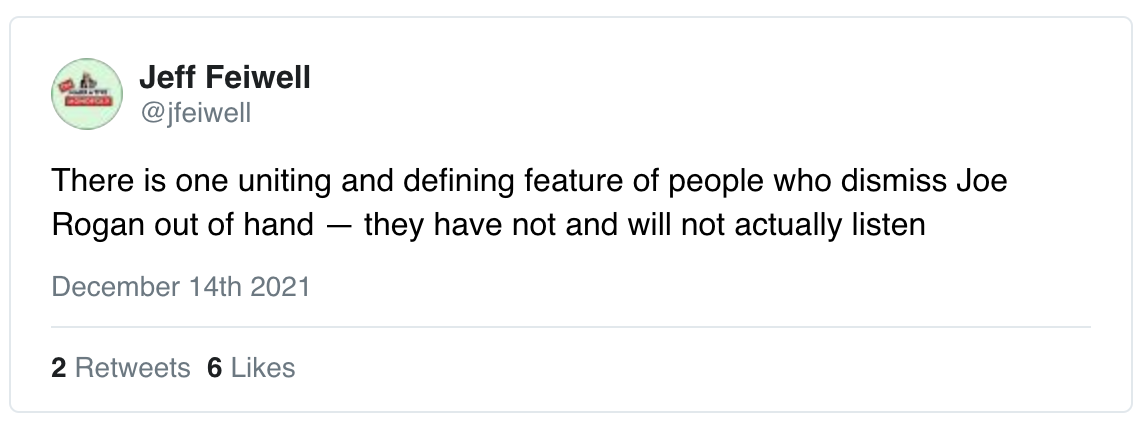This screenshot has width=1146, height=434.
Task: Click the second line of the tweet text
Action: click(488, 225)
